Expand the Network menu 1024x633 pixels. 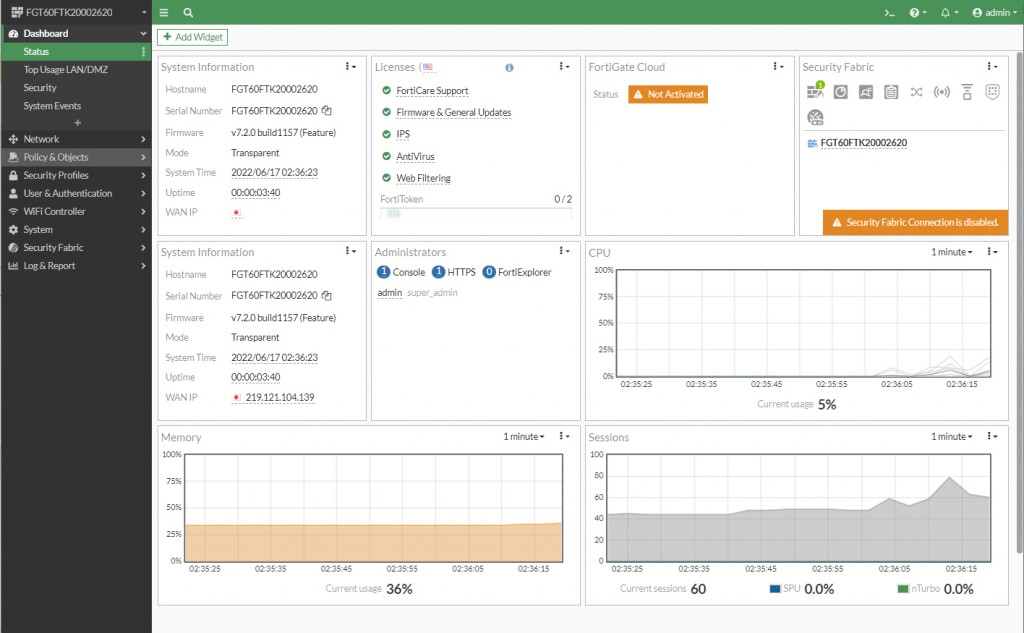click(76, 139)
